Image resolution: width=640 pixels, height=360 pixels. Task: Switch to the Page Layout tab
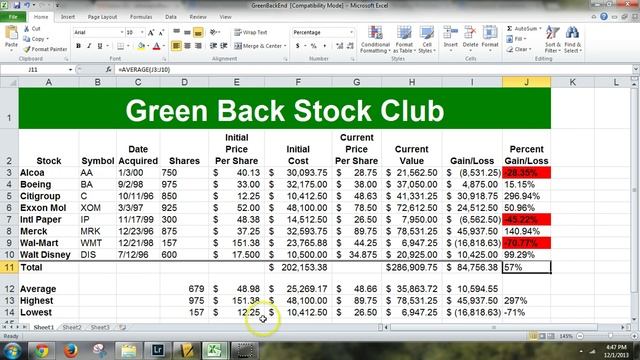click(102, 17)
